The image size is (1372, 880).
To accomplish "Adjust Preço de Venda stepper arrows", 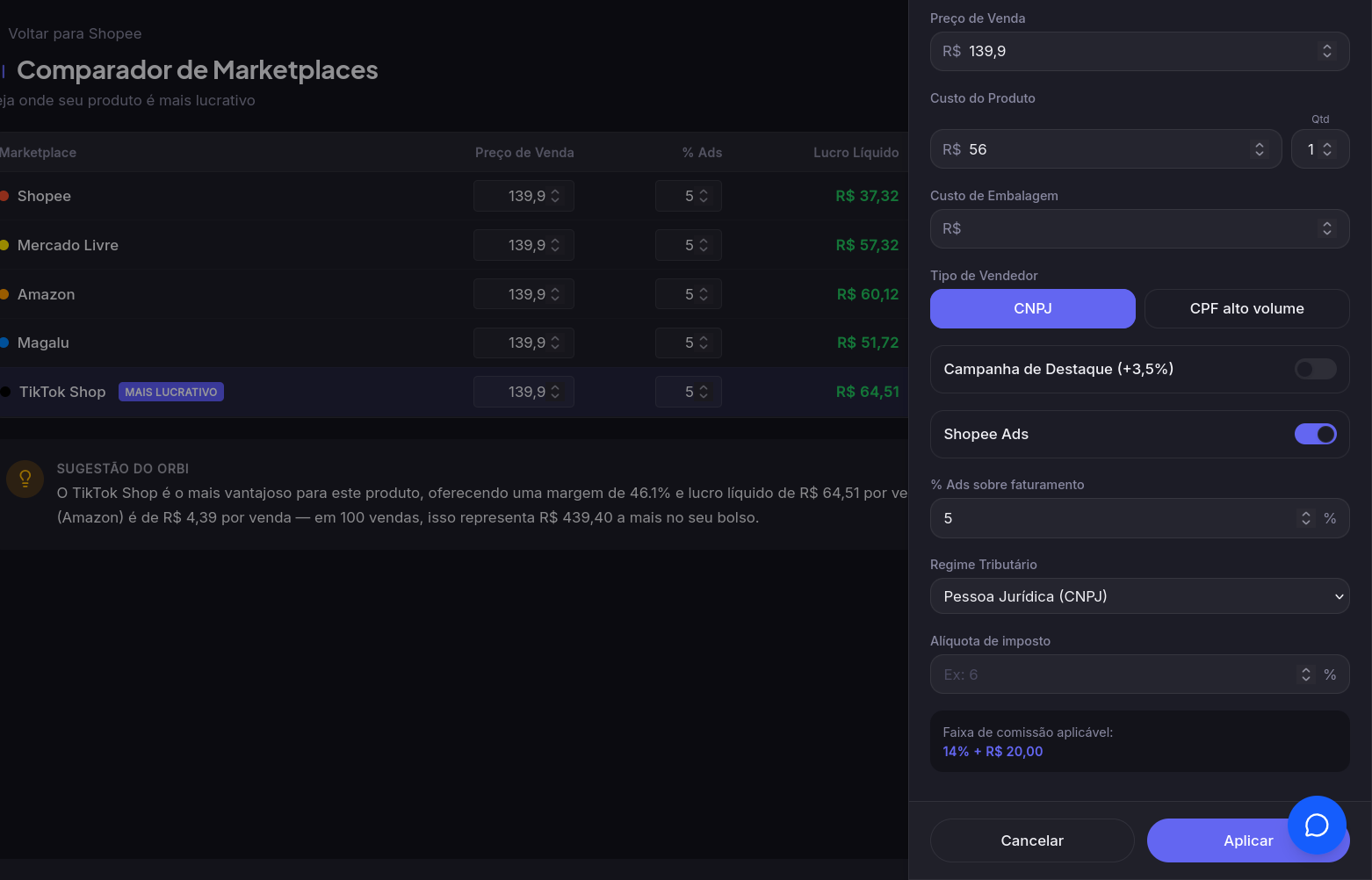I will pos(1327,51).
